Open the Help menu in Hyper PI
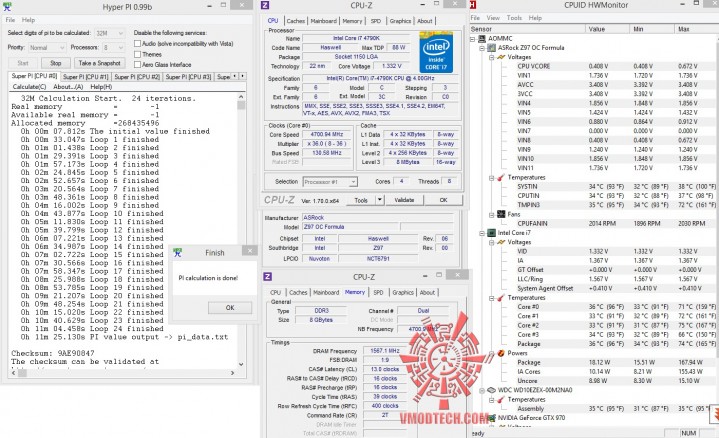719x438 pixels. point(28,20)
